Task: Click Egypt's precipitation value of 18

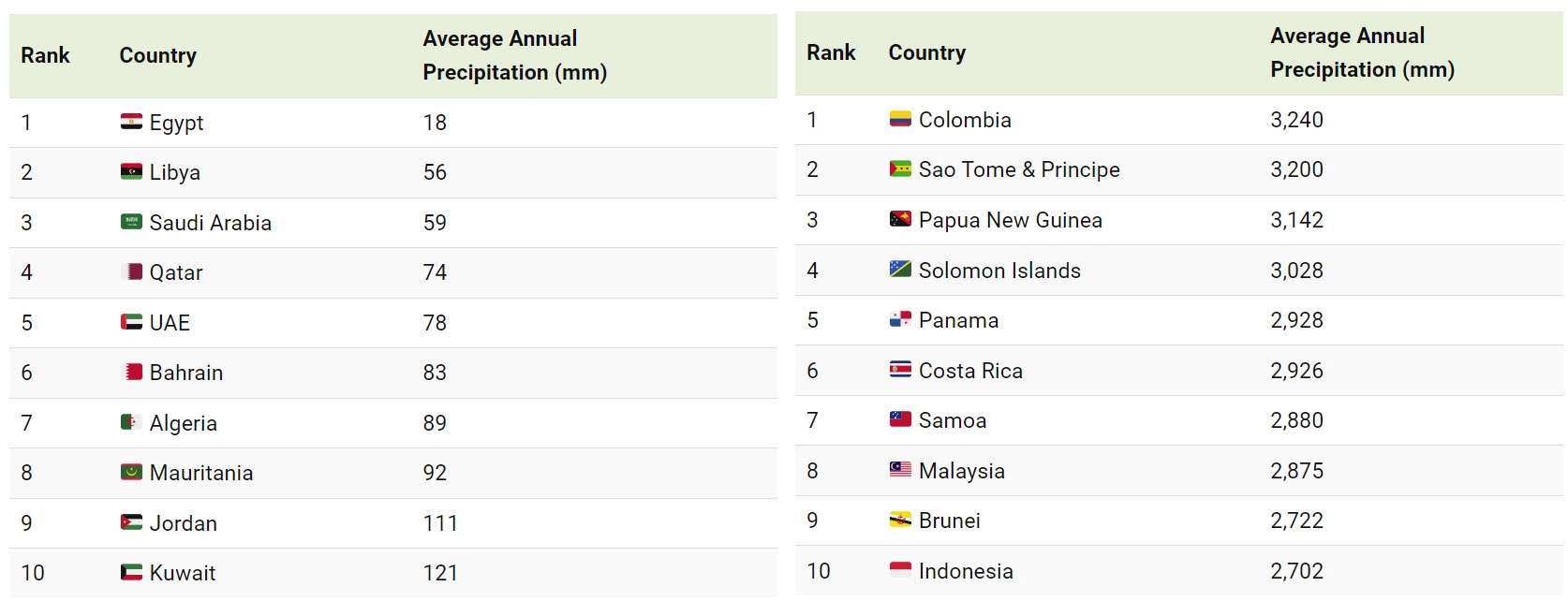Action: pos(435,123)
